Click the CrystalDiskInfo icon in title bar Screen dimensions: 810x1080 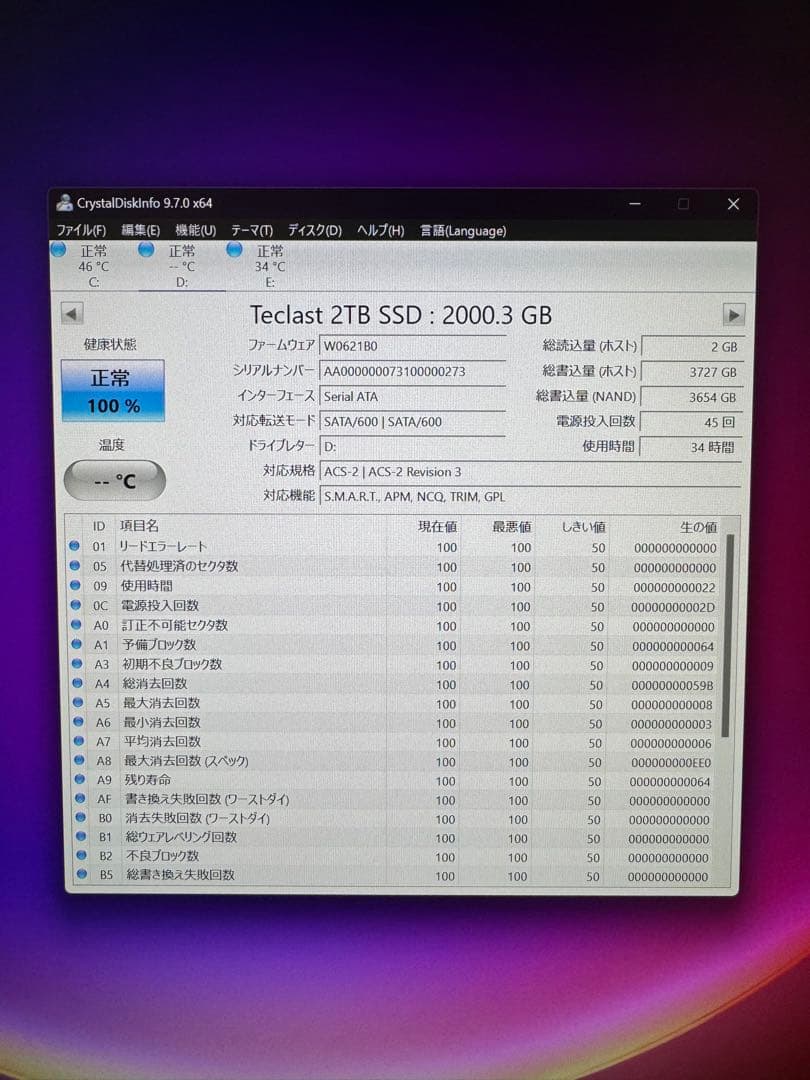click(65, 203)
